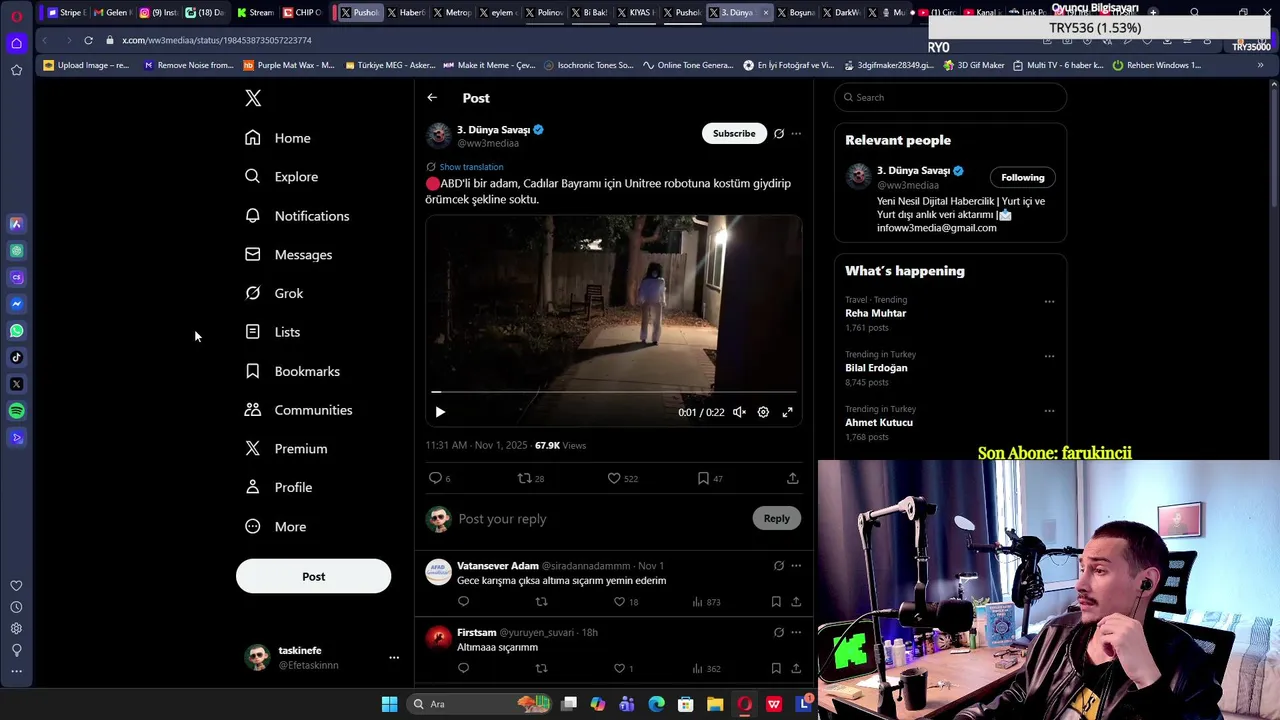Open File Explorer from taskbar

point(715,704)
